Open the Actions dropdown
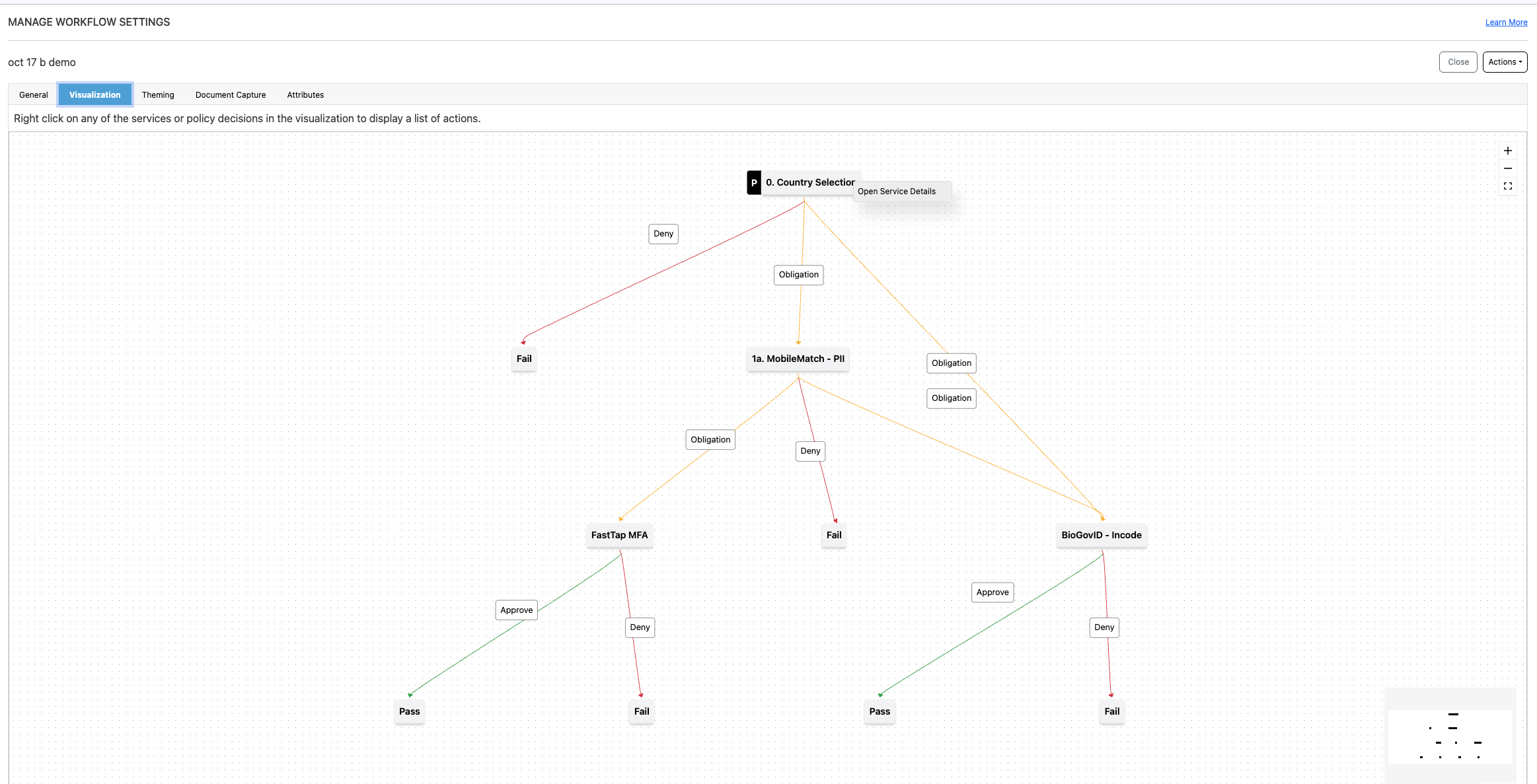The height and width of the screenshot is (784, 1537). point(1505,62)
